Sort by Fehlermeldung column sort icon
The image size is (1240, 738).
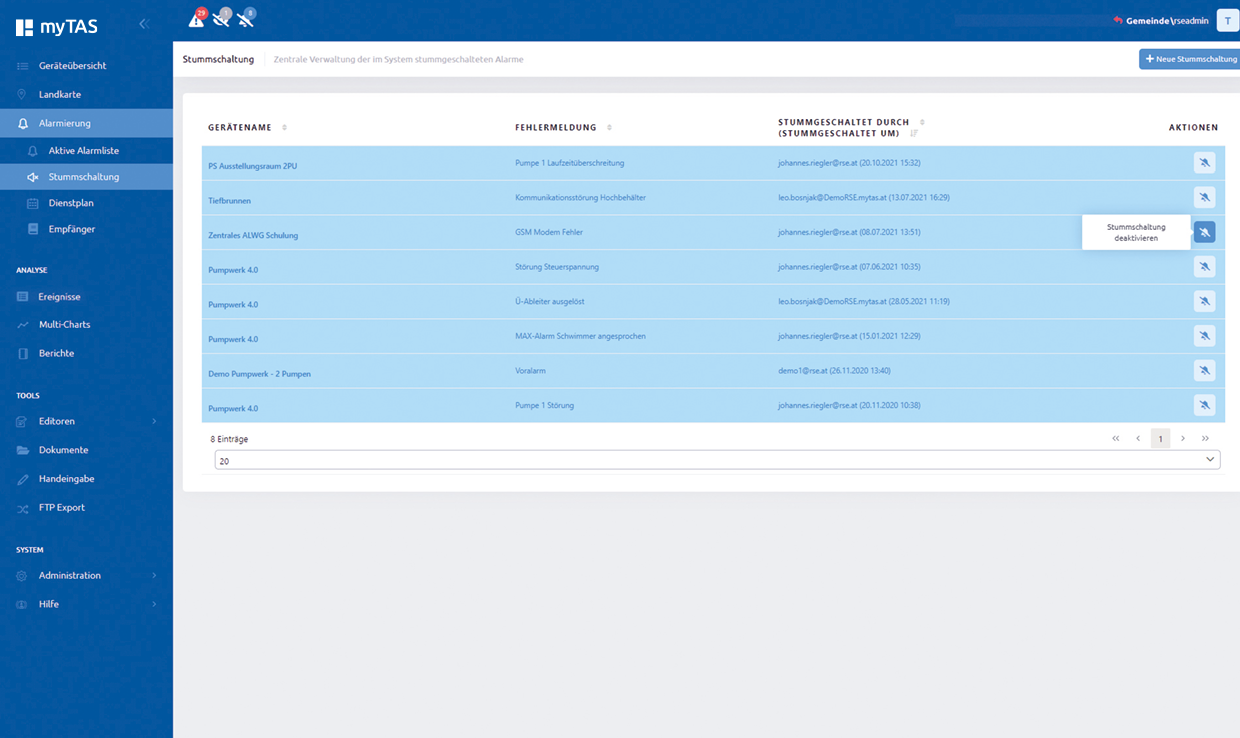pyautogui.click(x=609, y=127)
